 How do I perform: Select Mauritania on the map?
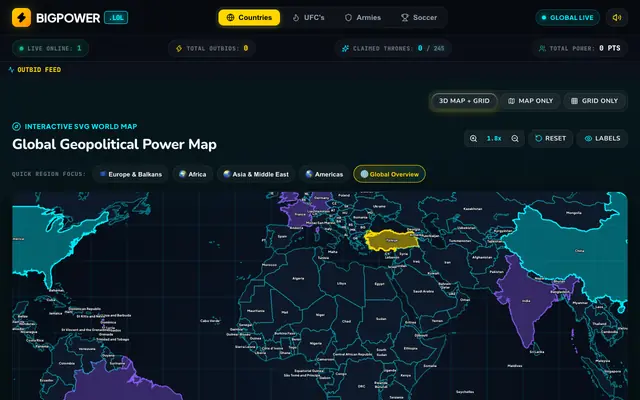(256, 311)
